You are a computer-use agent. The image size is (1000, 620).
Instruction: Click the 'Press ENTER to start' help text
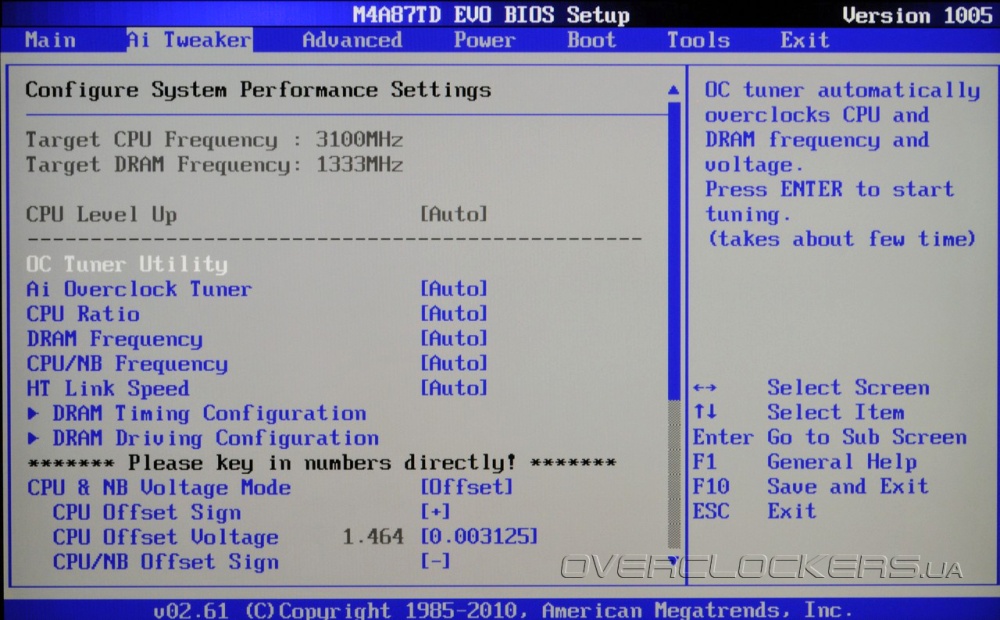tap(829, 189)
